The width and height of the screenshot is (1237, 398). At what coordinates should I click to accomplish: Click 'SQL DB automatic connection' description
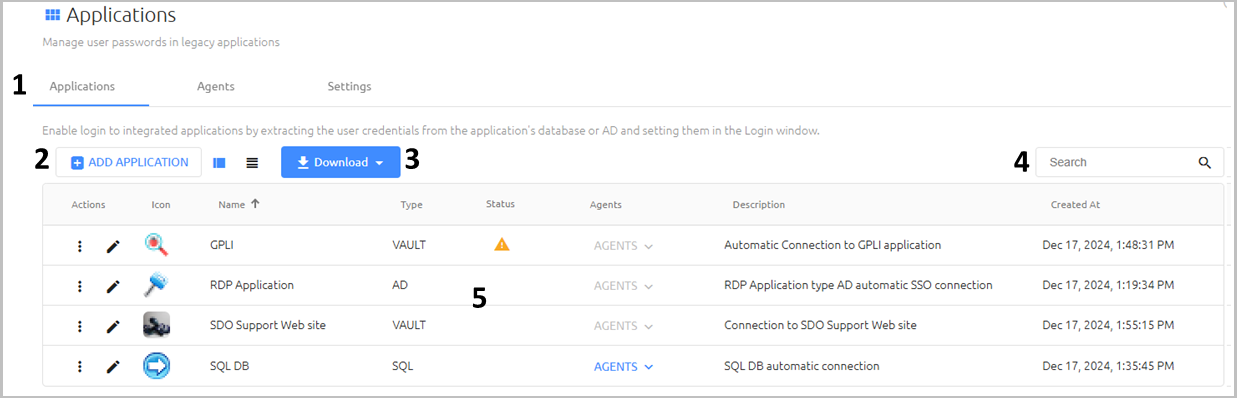(802, 366)
